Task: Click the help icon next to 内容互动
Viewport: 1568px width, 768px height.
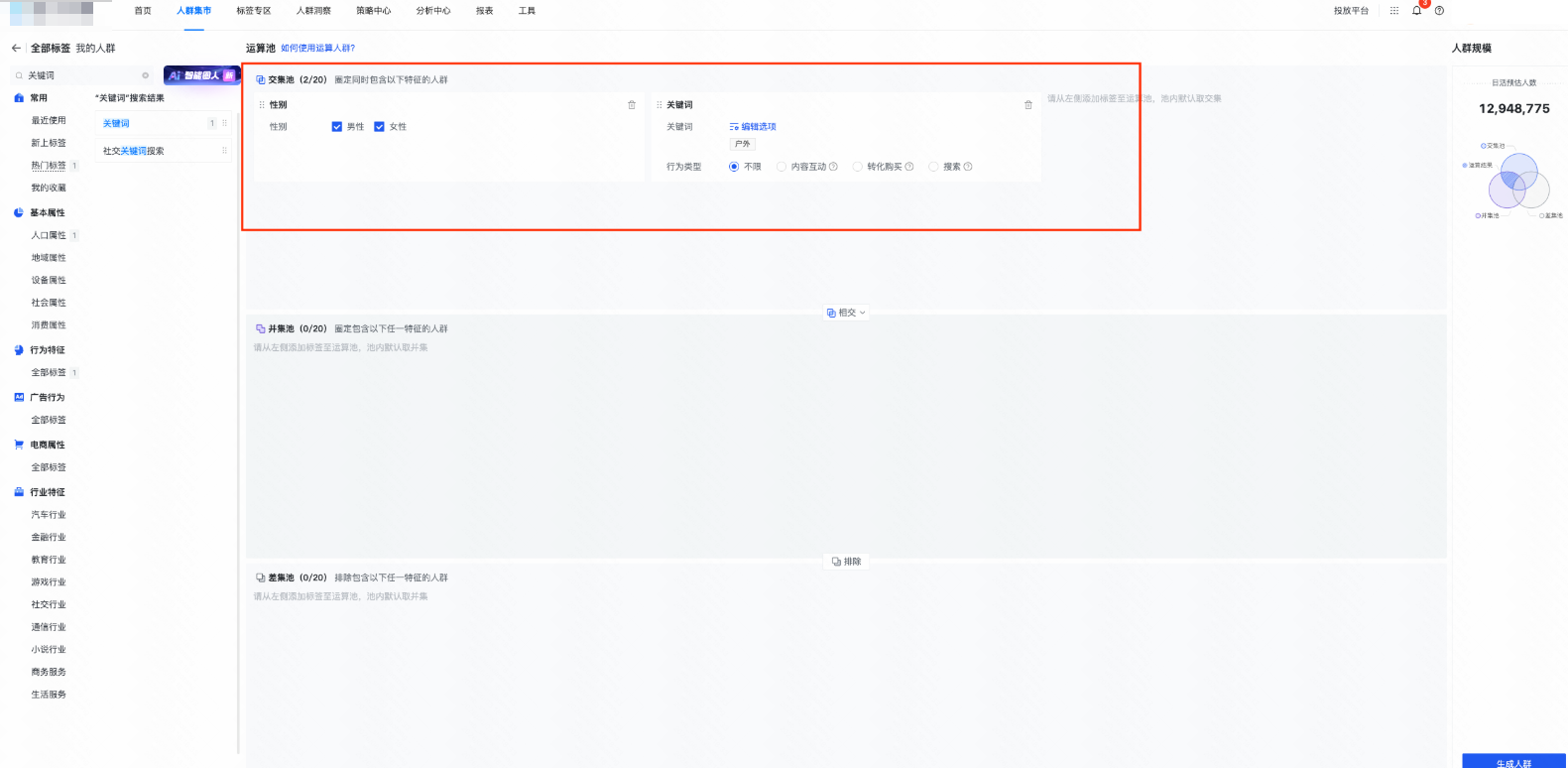Action: pos(833,167)
